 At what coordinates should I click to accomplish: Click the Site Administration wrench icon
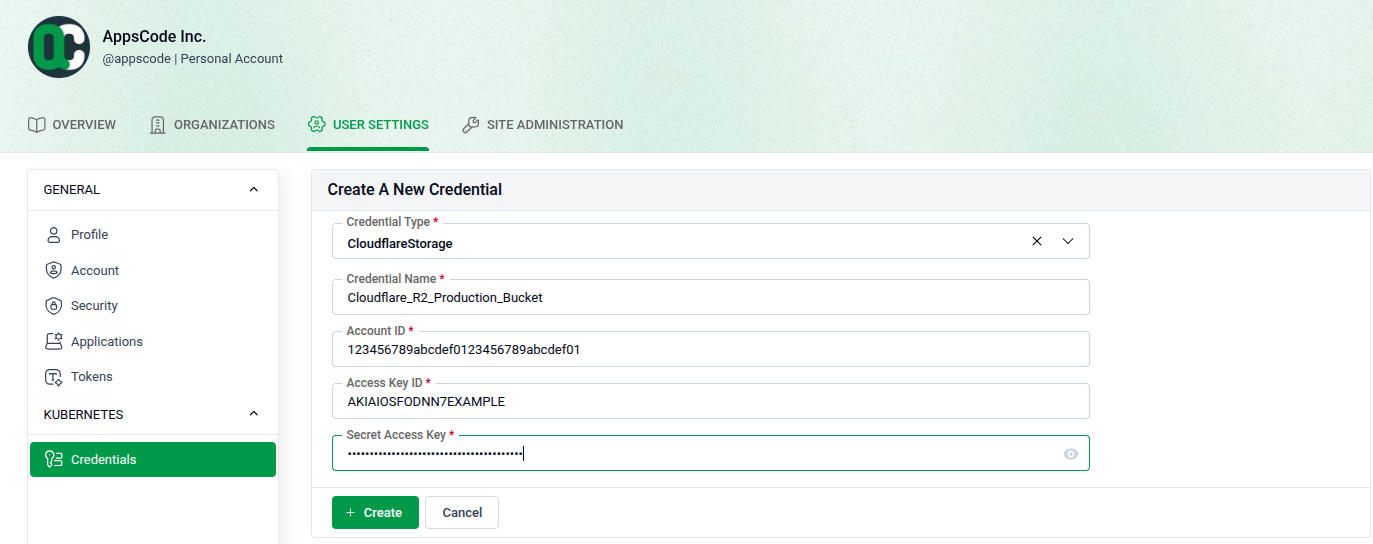coord(470,125)
